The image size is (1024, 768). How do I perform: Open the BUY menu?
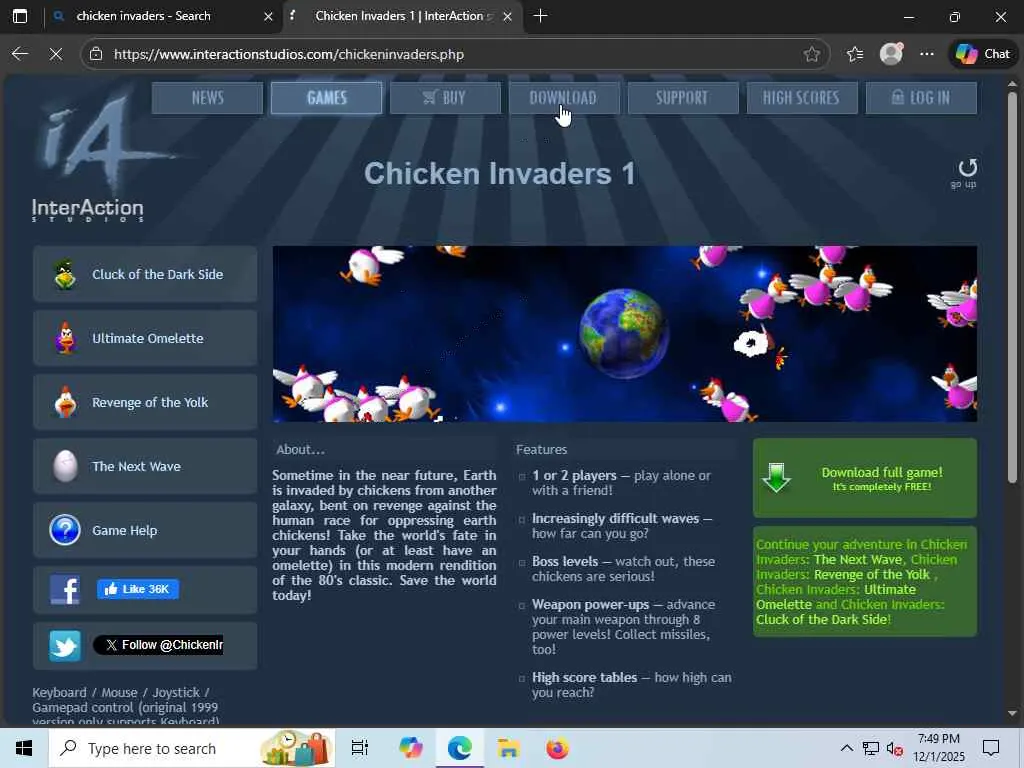[445, 98]
